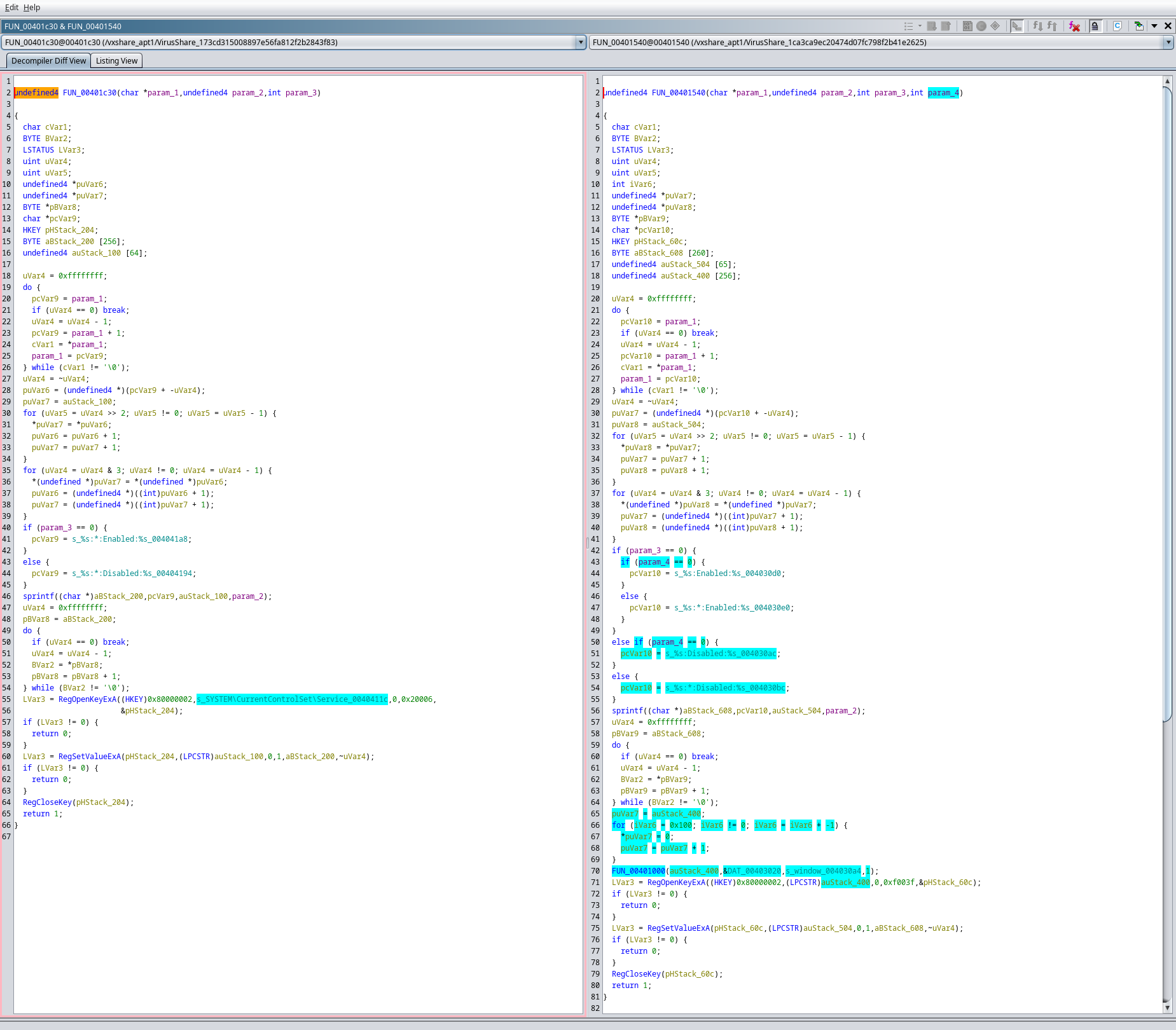Click RegOpenKeyExA call in left pane
This screenshot has height=1030, width=1176.
point(88,699)
